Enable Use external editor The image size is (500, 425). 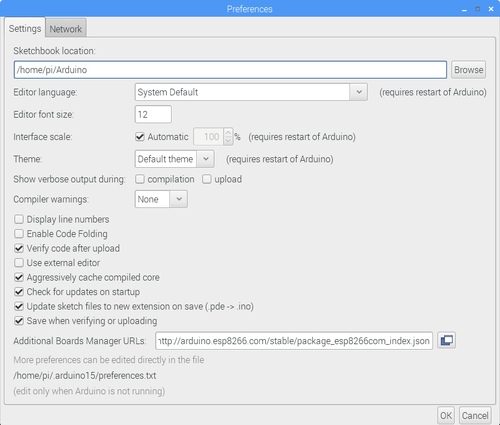[x=19, y=263]
